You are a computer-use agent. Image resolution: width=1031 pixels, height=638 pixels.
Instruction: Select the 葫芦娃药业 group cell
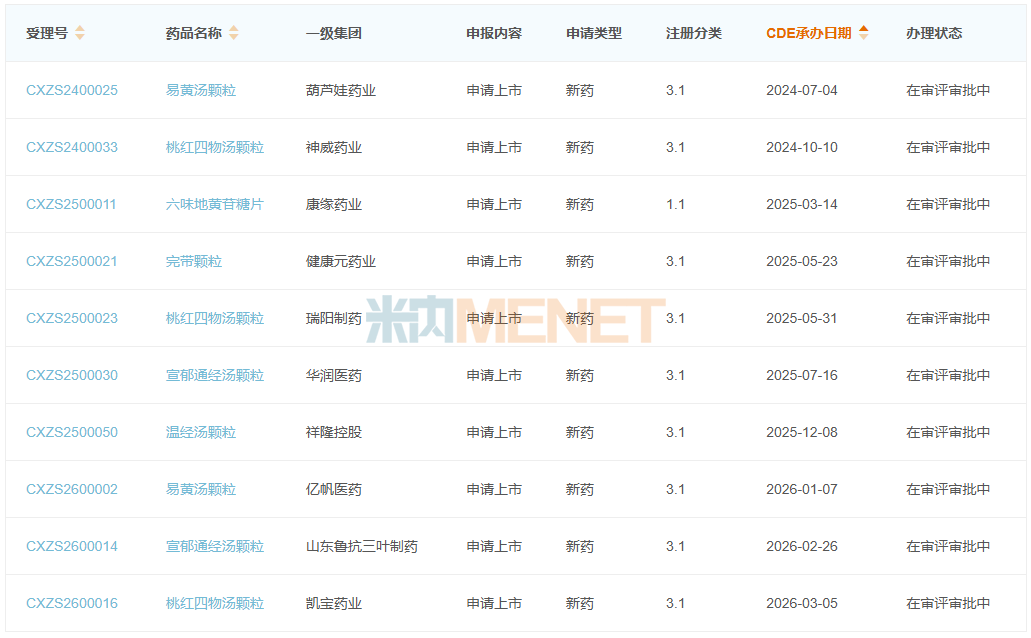[x=341, y=90]
